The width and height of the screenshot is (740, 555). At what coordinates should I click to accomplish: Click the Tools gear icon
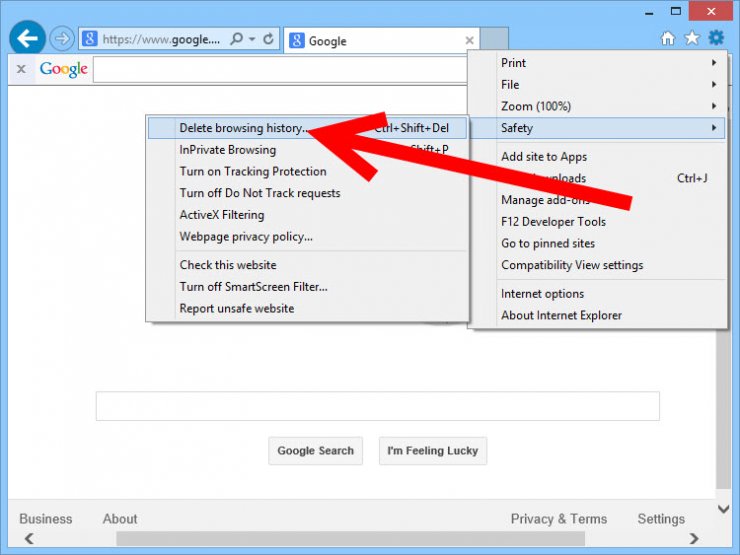[x=716, y=37]
